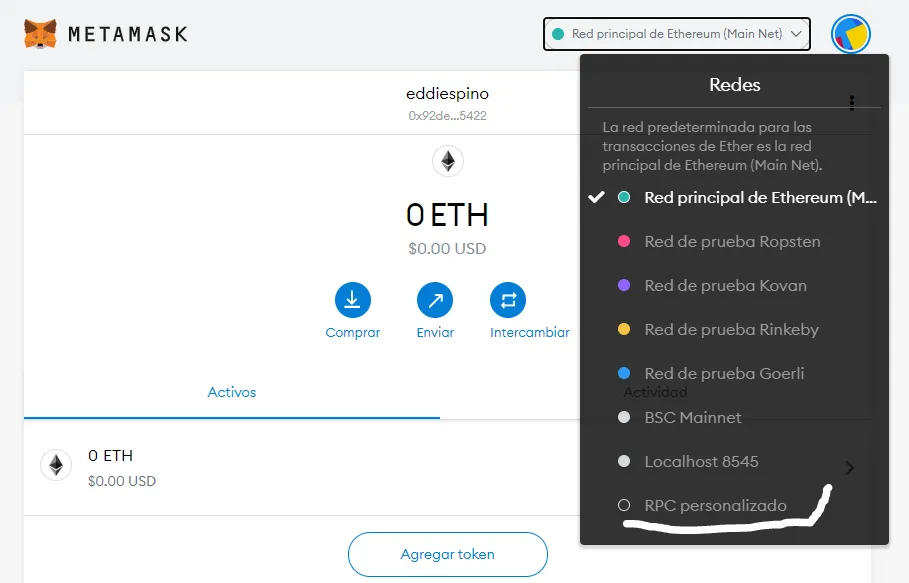
Task: Click the Agregar token button
Action: pyautogui.click(x=448, y=555)
